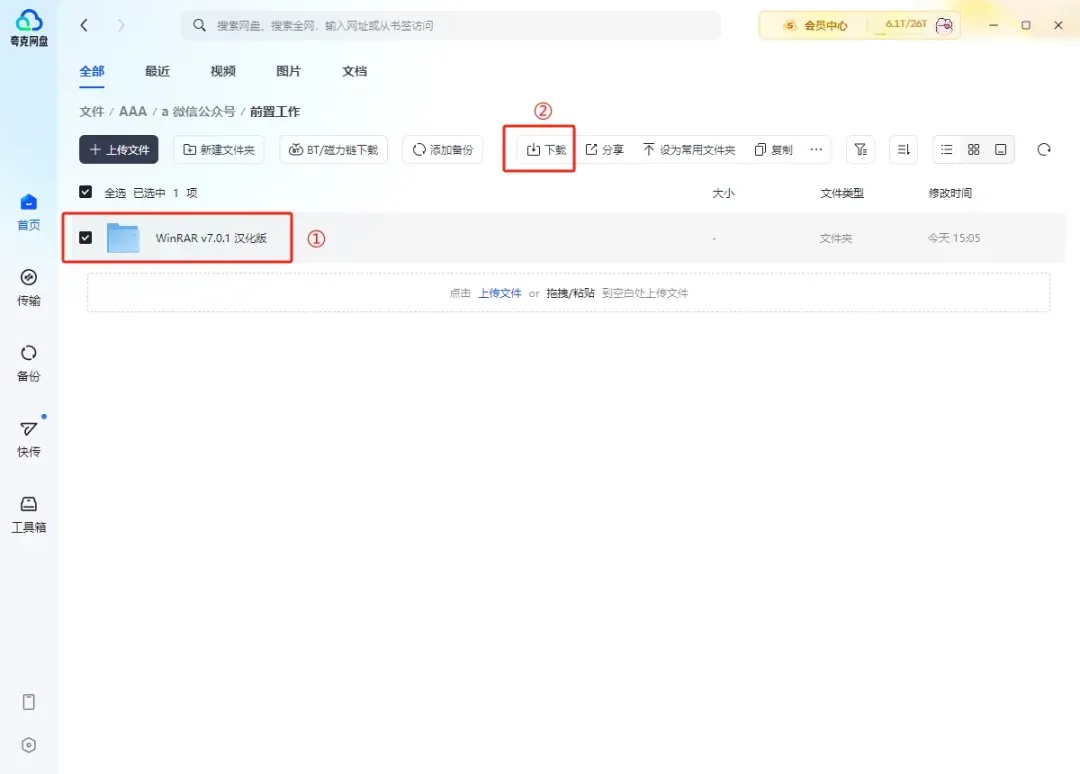Click the mobile phone icon in sidebar
The width and height of the screenshot is (1080, 774).
[28, 702]
